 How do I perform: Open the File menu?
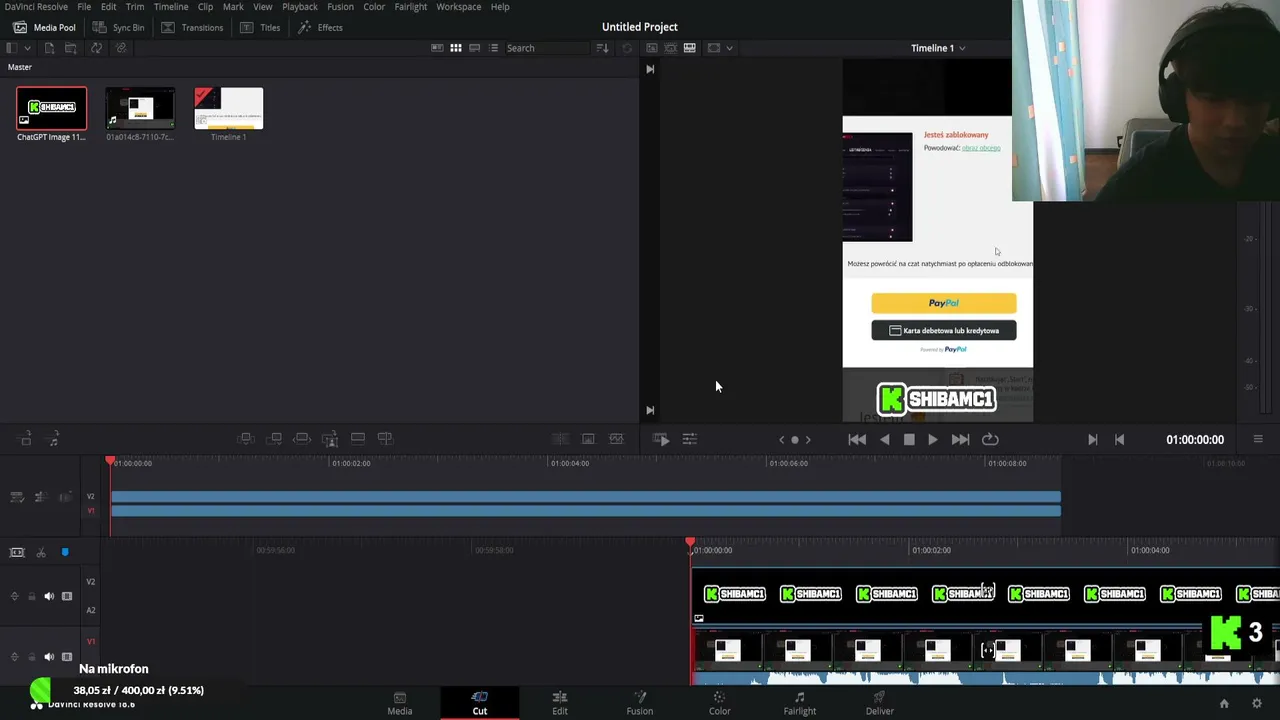click(84, 7)
